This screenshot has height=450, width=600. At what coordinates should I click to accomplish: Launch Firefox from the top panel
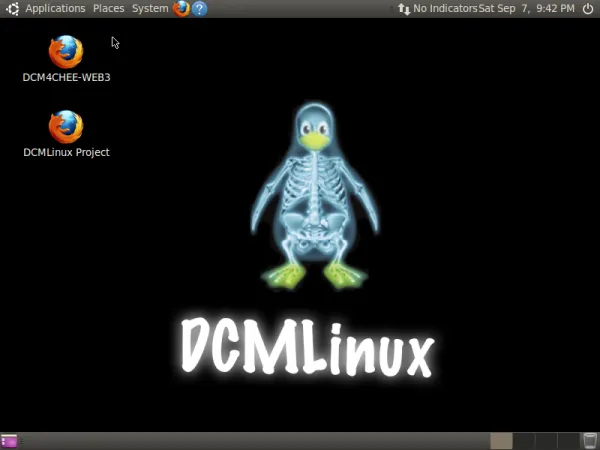(181, 8)
